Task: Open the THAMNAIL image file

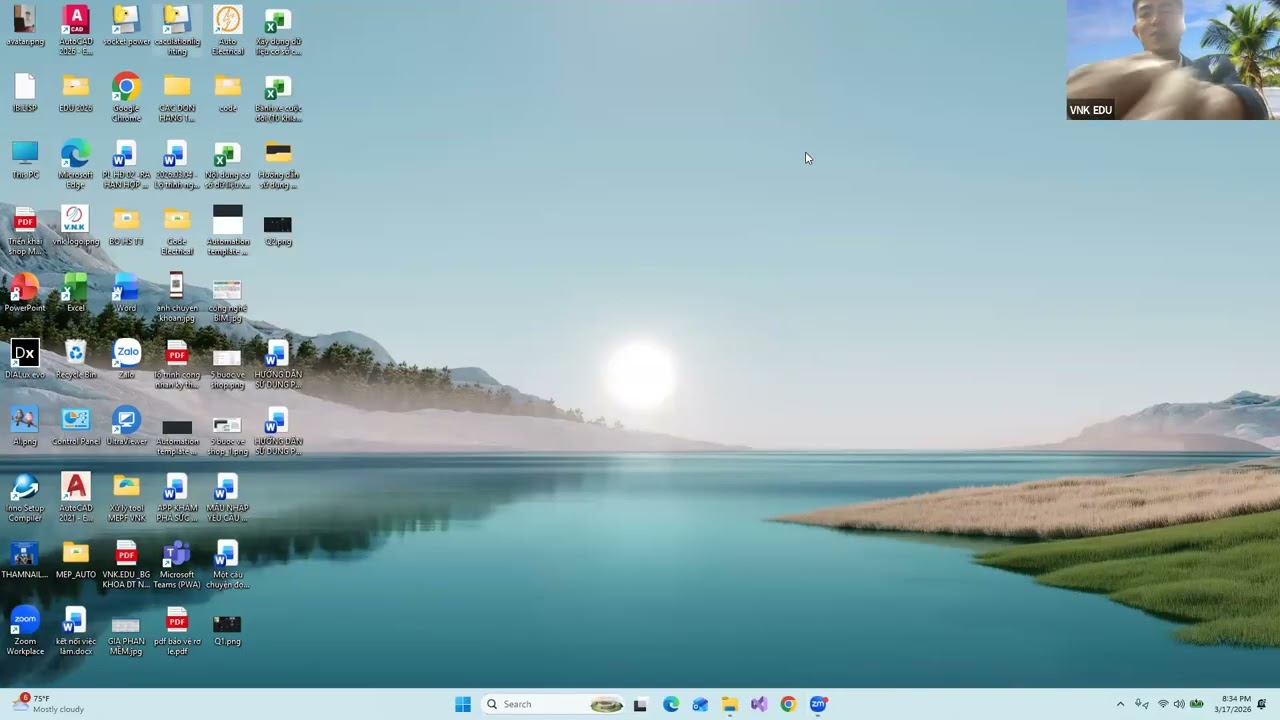Action: point(25,560)
